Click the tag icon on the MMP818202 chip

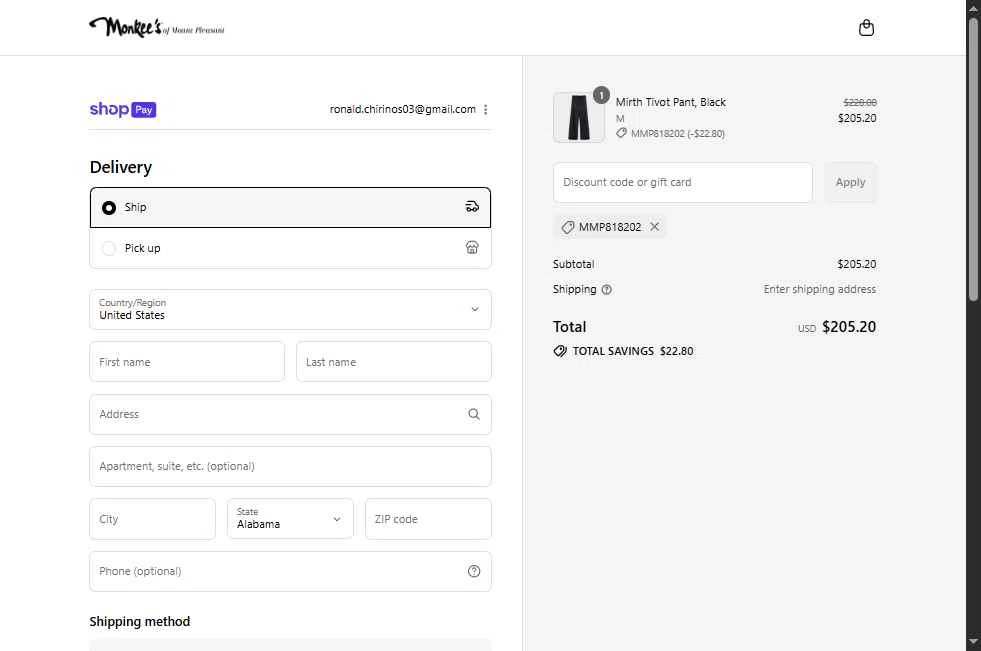[x=567, y=227]
